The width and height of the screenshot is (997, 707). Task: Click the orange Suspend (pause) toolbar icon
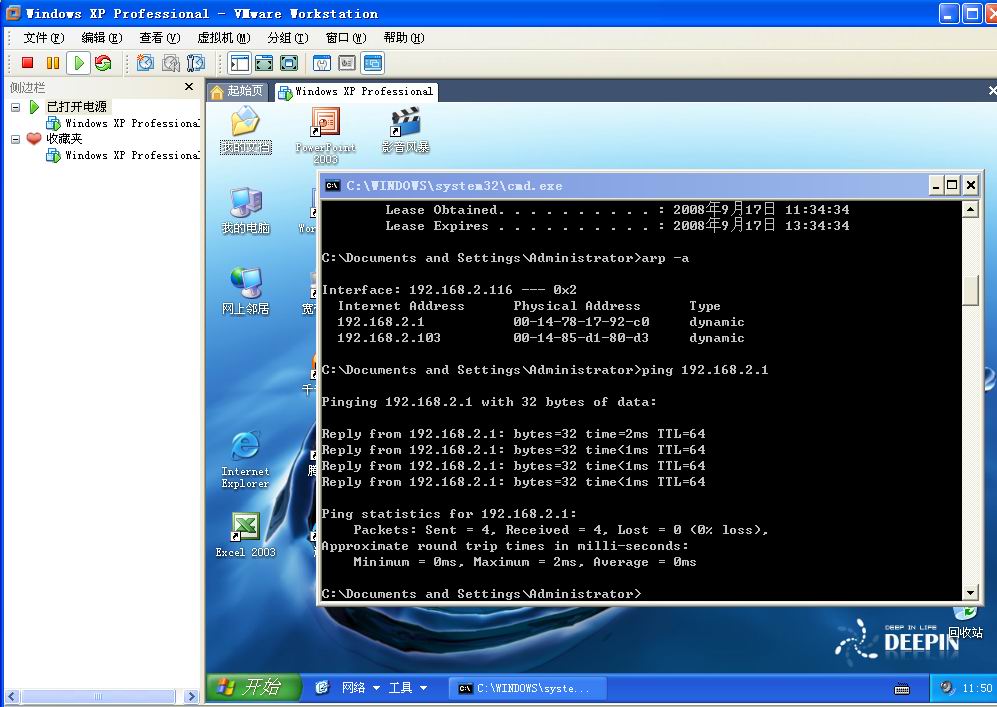(x=53, y=62)
